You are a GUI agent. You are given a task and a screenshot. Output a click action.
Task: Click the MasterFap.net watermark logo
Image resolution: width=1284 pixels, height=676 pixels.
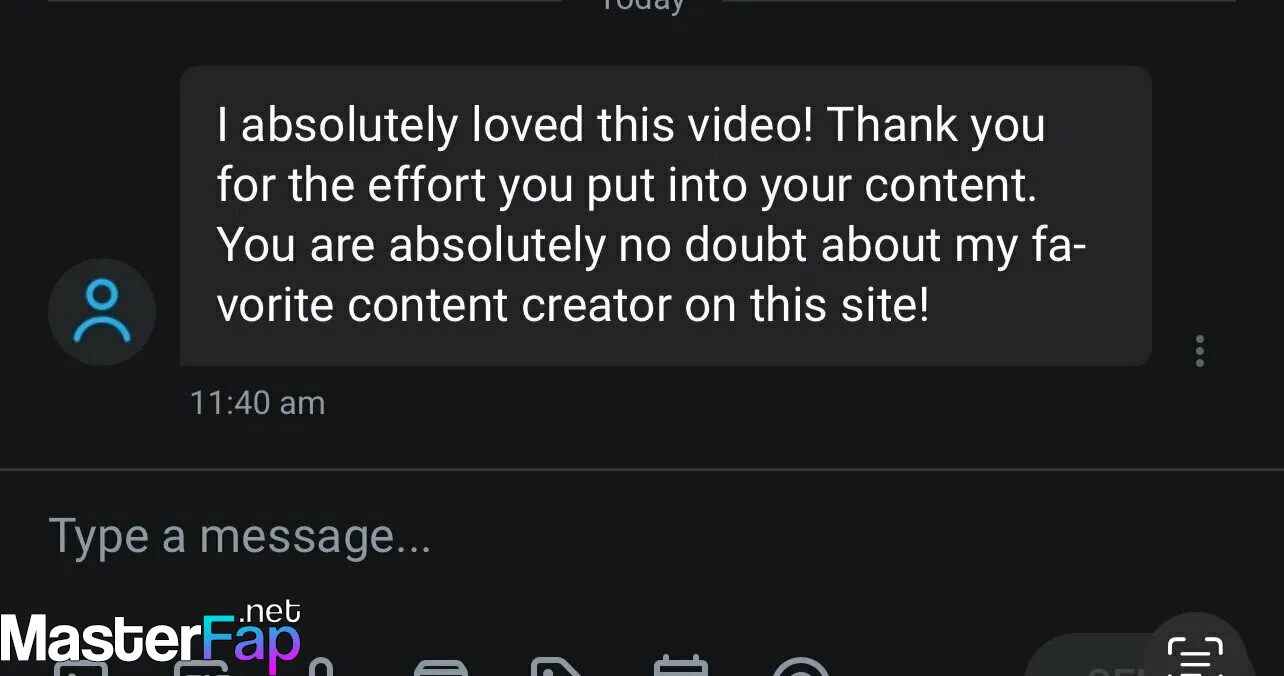point(150,634)
